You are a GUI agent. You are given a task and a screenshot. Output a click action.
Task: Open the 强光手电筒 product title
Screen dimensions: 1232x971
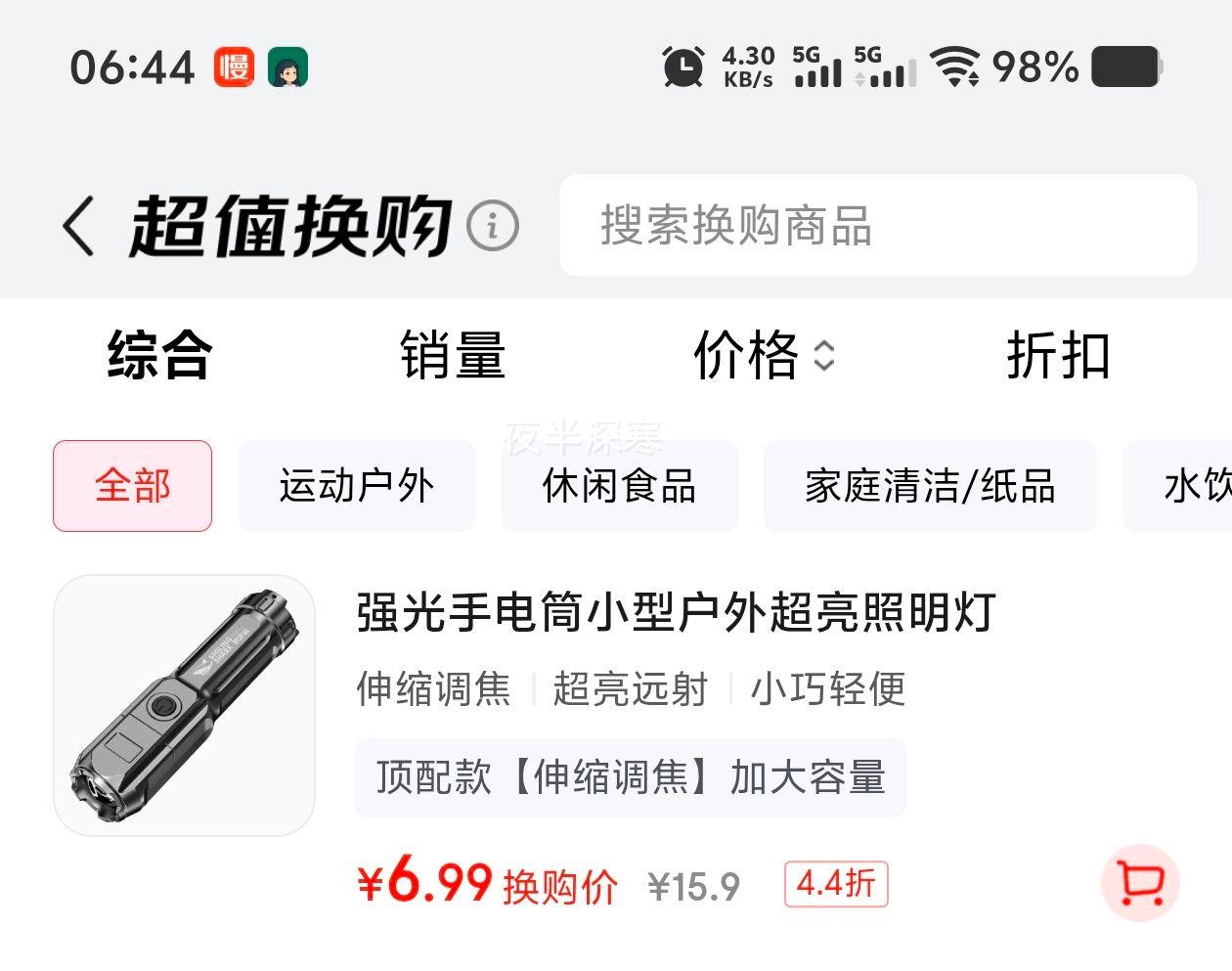[x=676, y=613]
